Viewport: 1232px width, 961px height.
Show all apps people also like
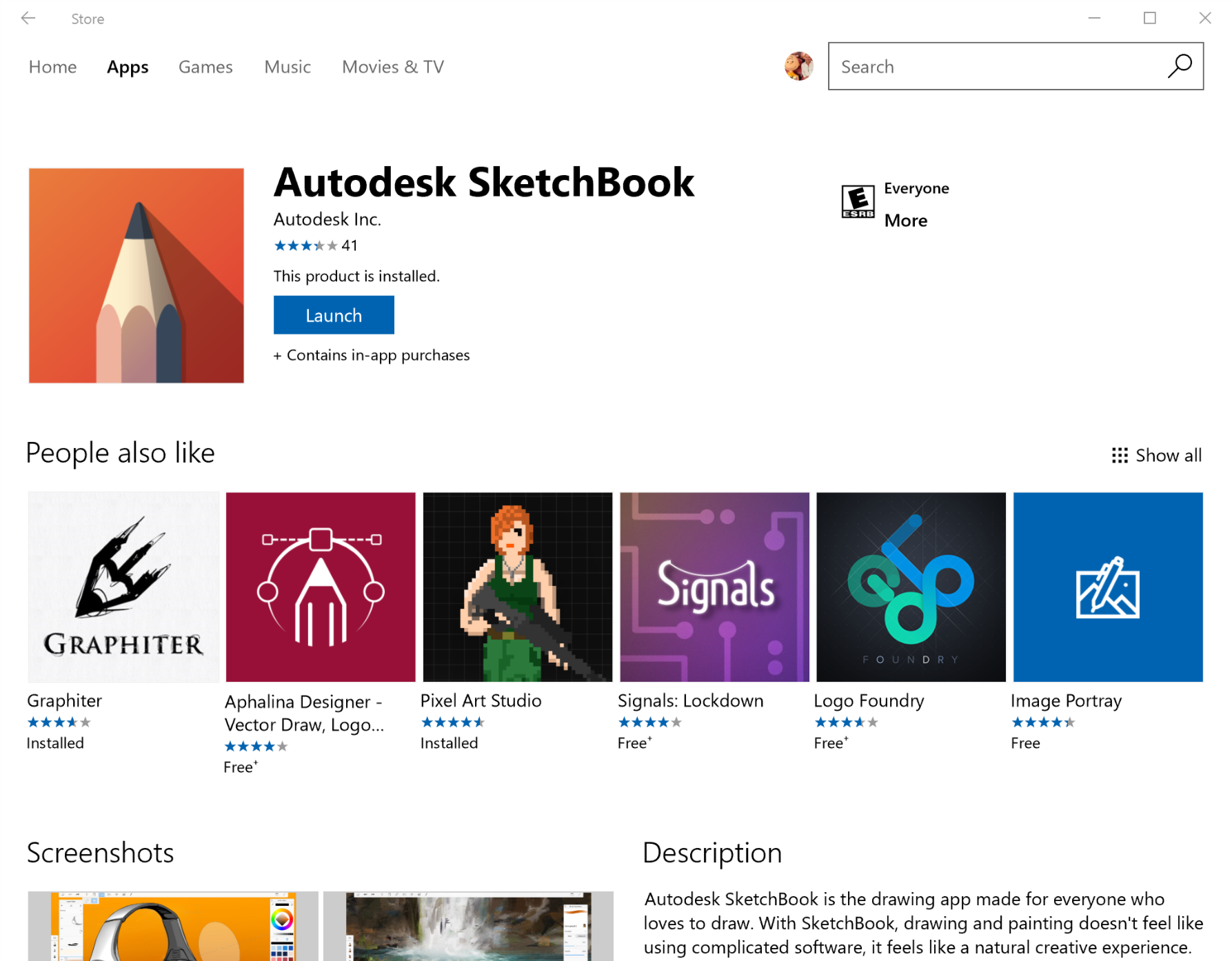1156,456
